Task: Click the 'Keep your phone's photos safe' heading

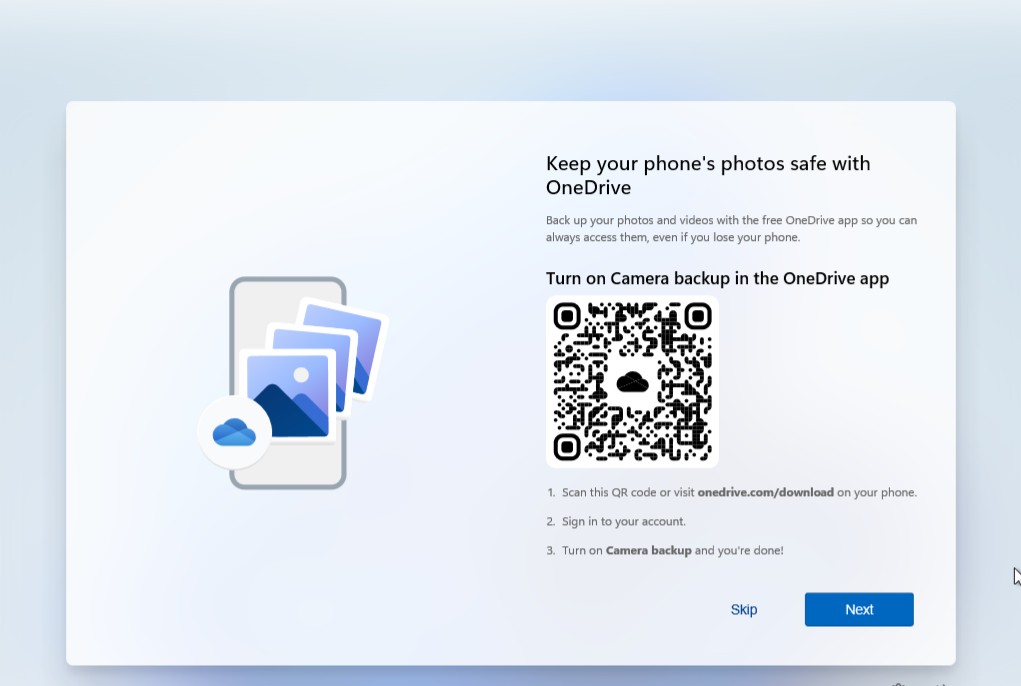Action: pos(707,175)
